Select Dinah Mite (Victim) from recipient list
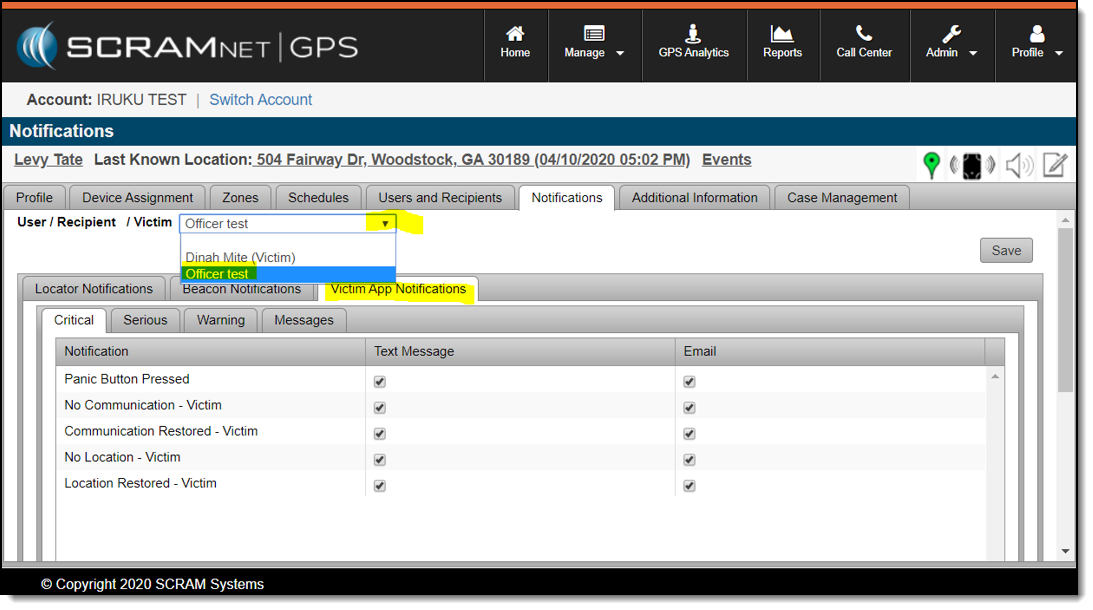1093x610 pixels. [240, 257]
